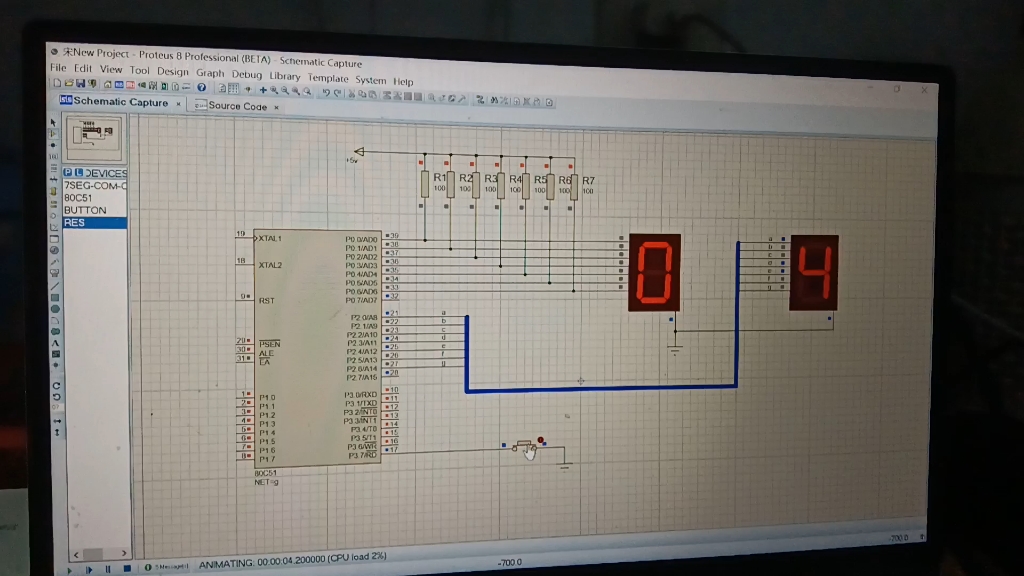Click the 'L' library manage button
1024x576 pixels.
pyautogui.click(x=78, y=172)
